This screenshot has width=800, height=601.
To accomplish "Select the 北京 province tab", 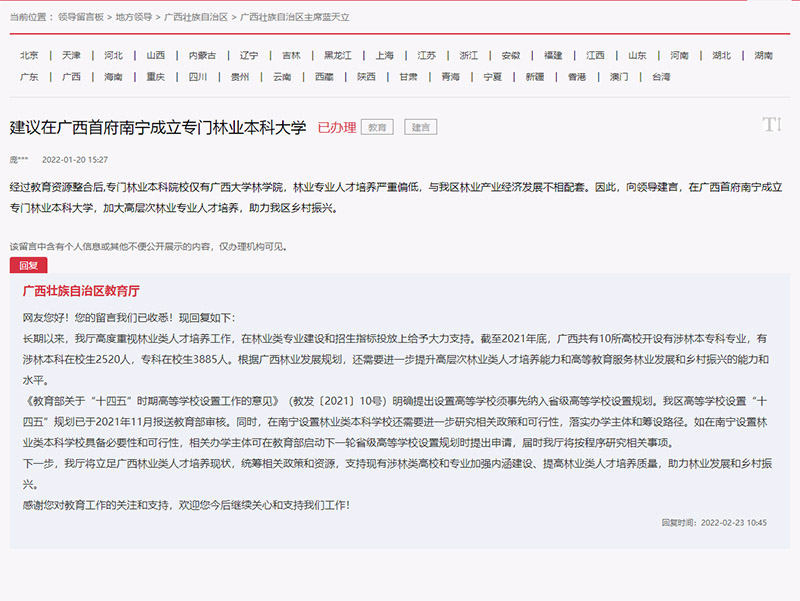I will point(29,55).
